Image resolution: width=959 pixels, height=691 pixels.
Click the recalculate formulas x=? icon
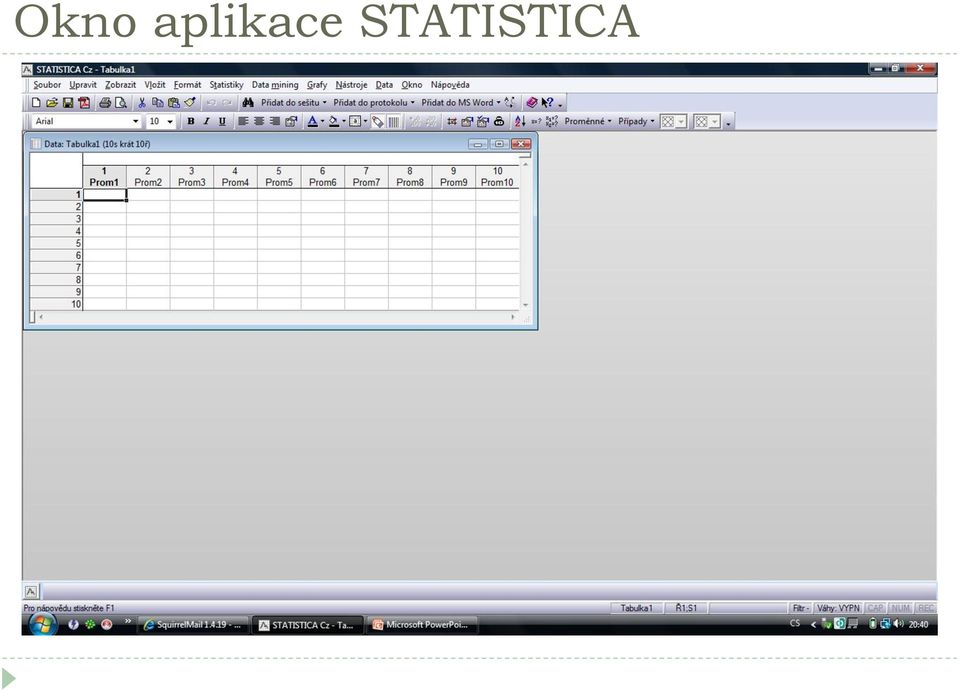[x=536, y=122]
